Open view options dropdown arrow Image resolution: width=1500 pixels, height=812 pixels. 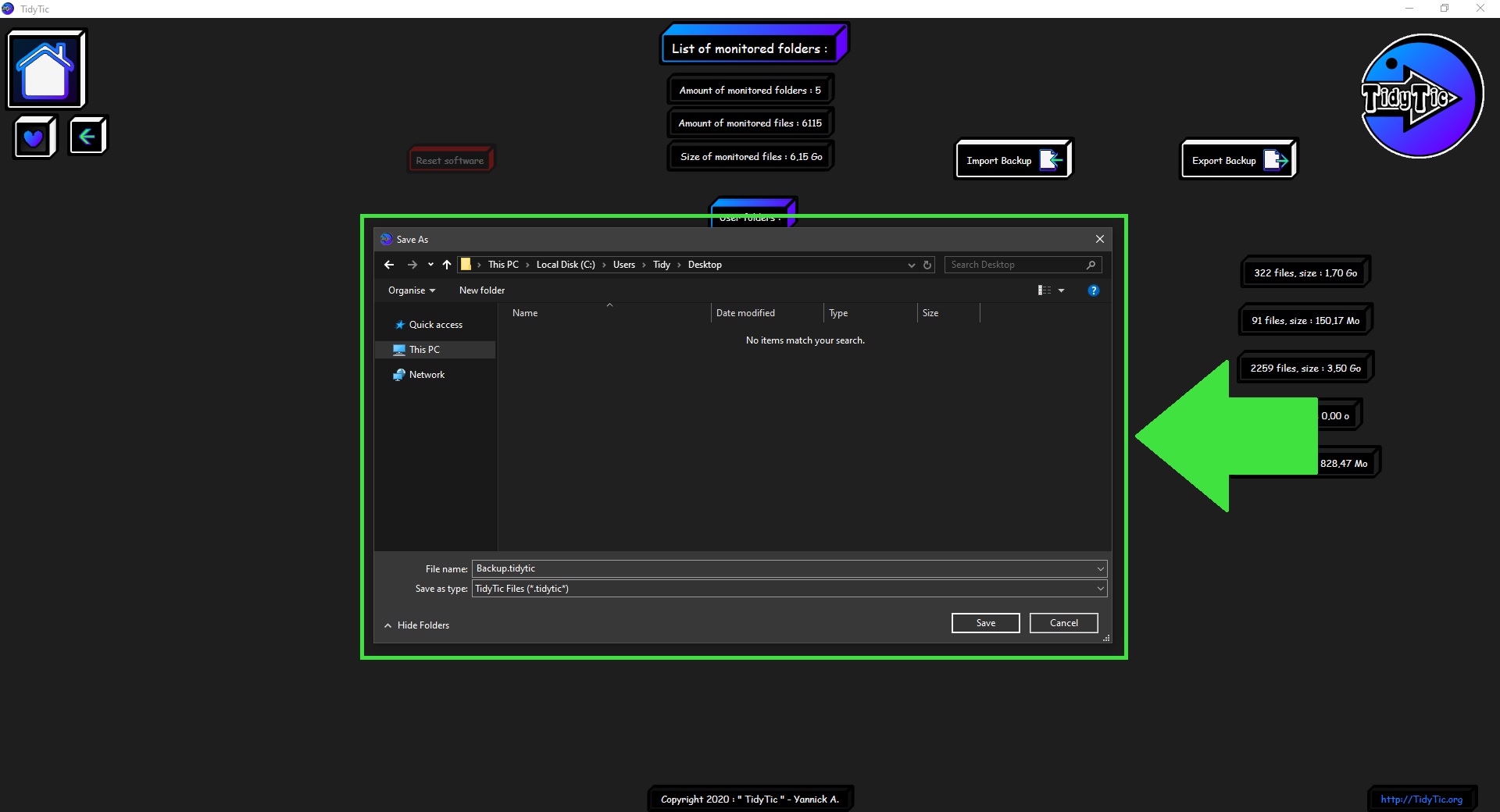(1061, 290)
